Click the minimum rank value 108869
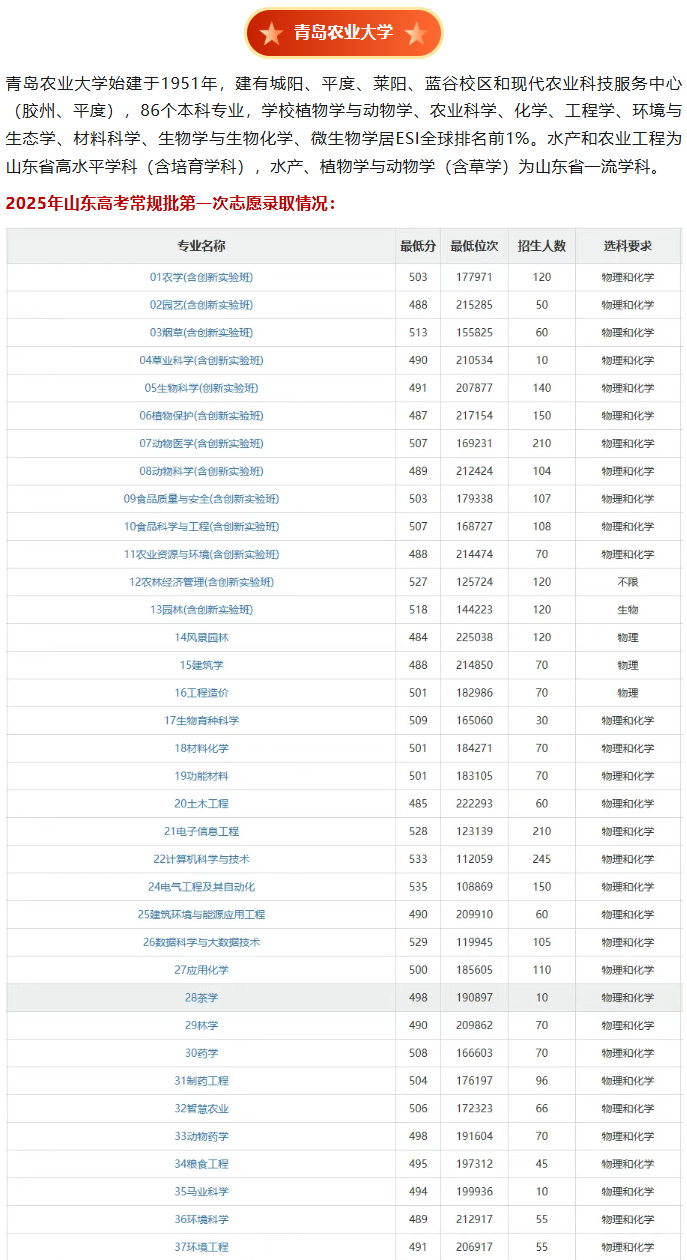The width and height of the screenshot is (687, 1260). point(474,887)
